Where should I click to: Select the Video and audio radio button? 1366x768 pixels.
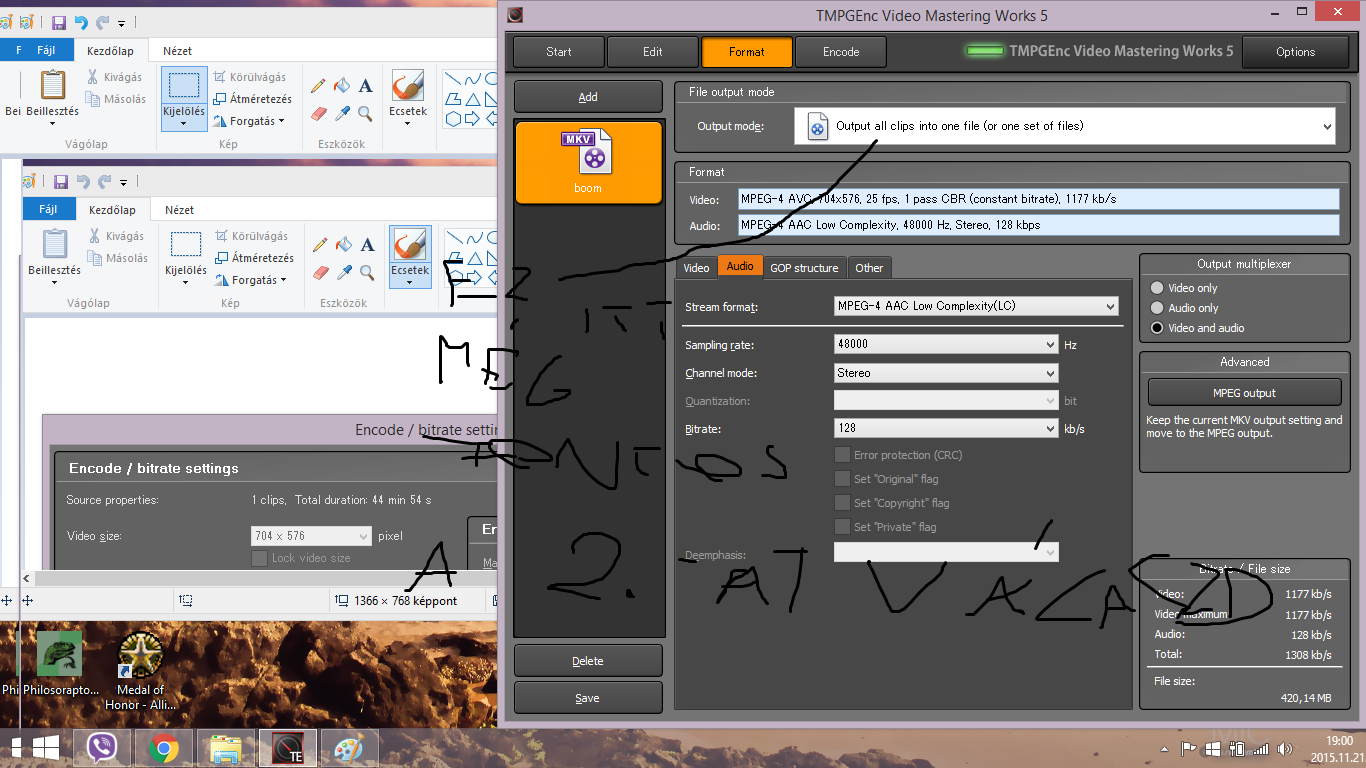(x=1158, y=328)
